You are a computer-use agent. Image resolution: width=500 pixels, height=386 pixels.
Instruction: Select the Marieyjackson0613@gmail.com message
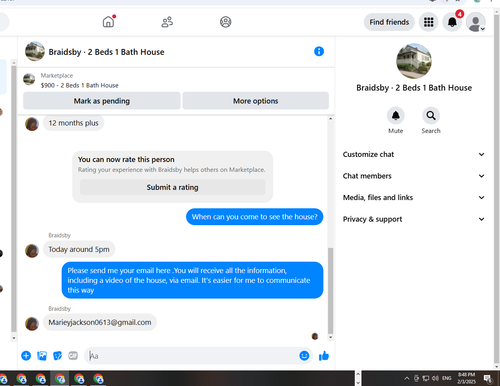tap(100, 322)
